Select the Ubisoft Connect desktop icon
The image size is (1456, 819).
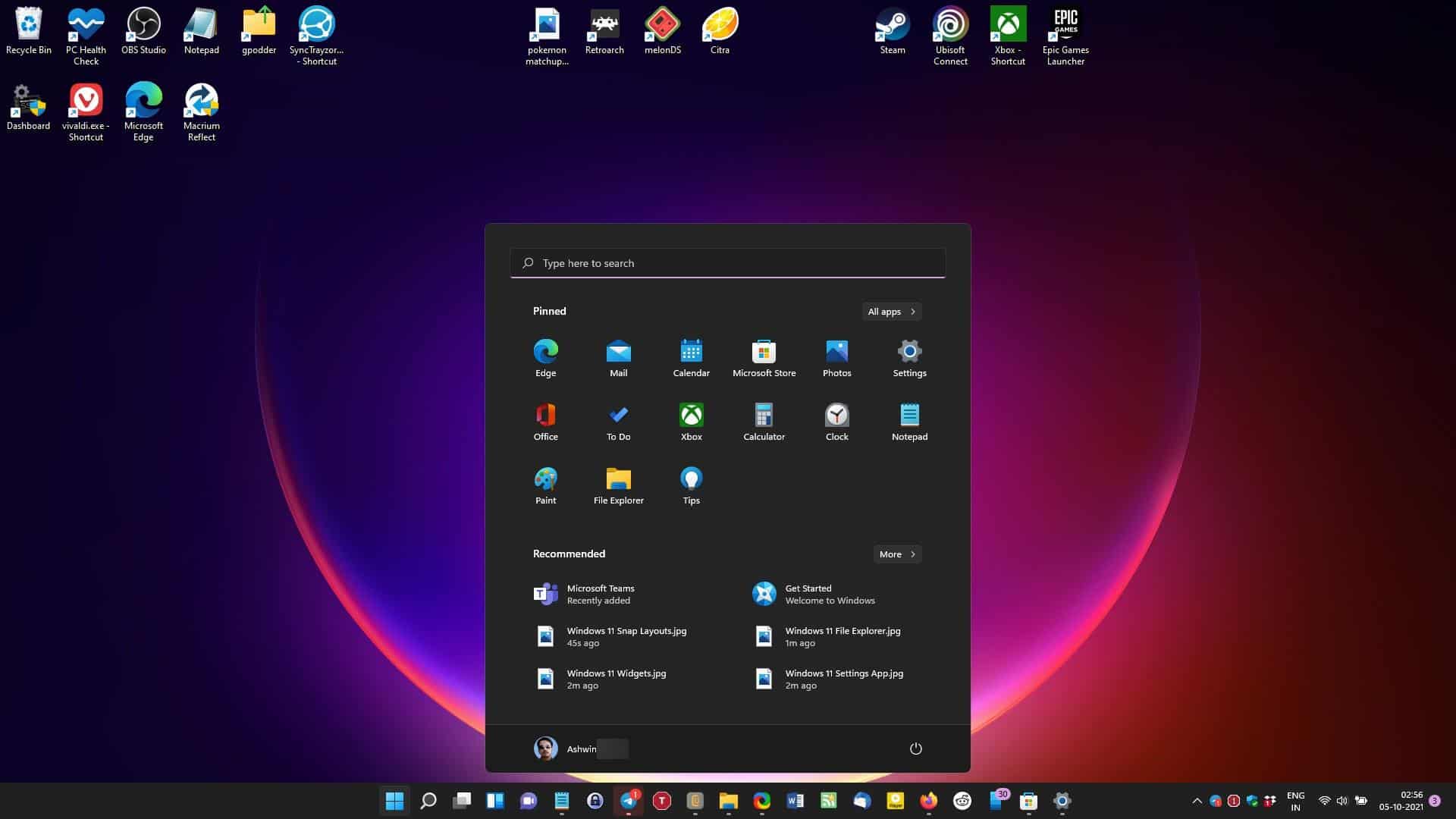click(950, 36)
